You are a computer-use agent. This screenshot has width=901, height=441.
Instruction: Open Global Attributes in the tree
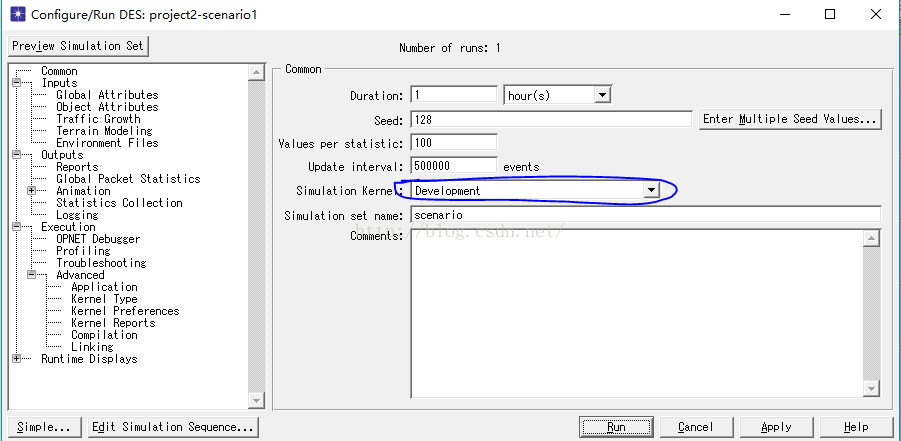[x=107, y=95]
